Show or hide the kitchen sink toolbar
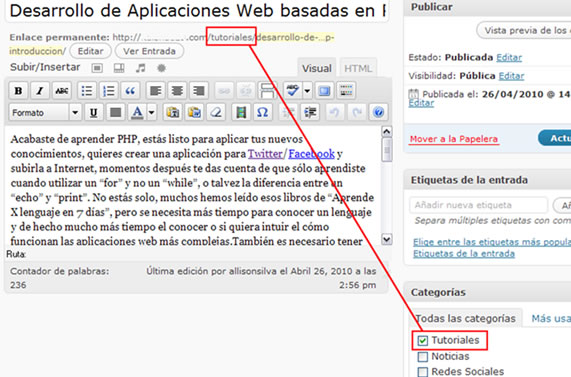This screenshot has width=571, height=377. 346,91
